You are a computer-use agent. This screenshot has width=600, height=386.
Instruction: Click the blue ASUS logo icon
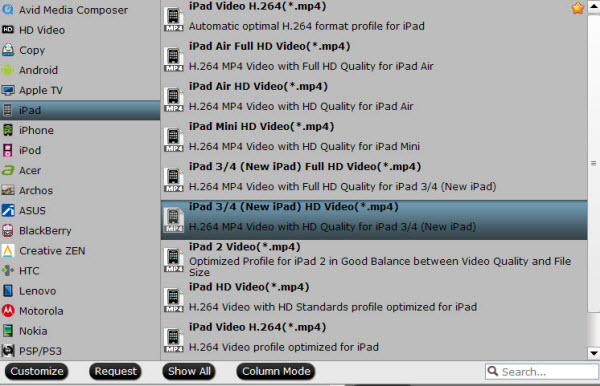pos(8,210)
